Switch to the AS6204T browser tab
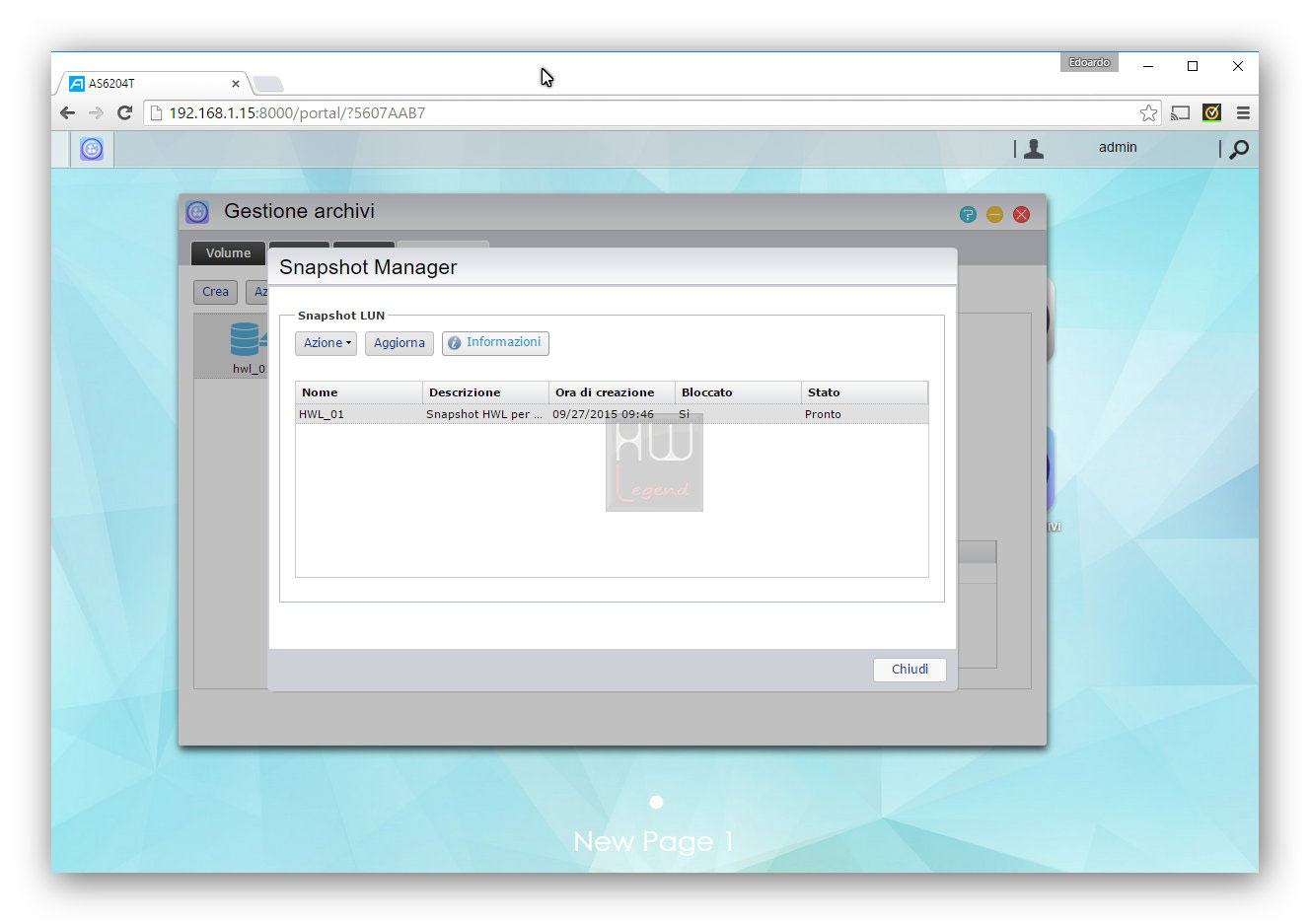Screen dimensions: 1310x924 153,84
